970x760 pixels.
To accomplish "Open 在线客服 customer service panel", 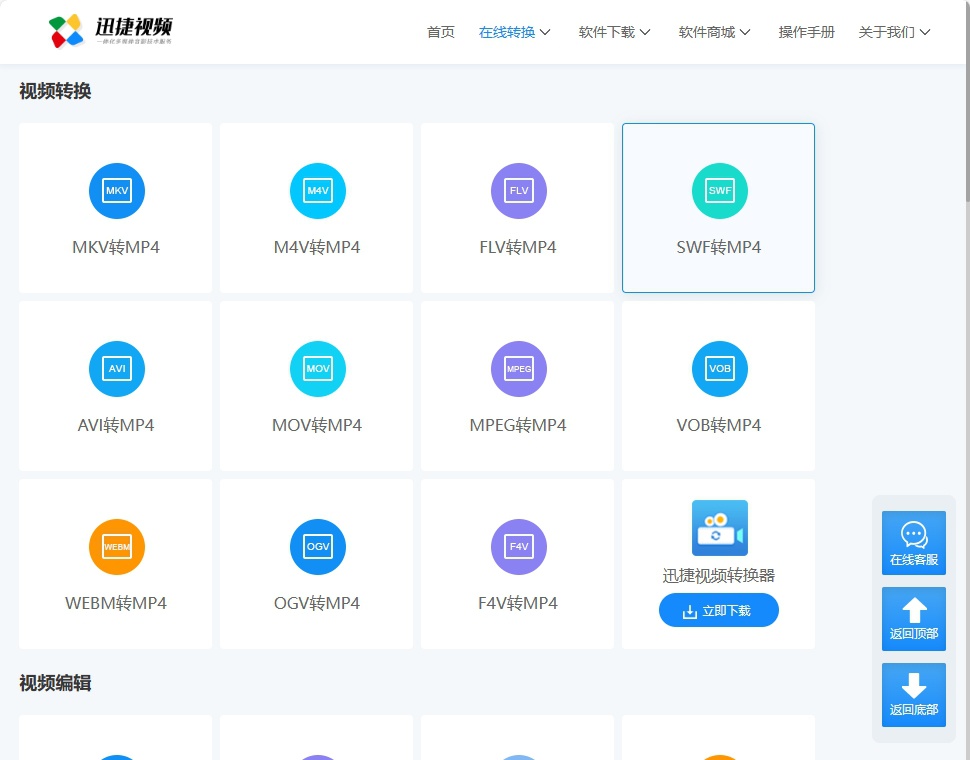I will pos(913,543).
